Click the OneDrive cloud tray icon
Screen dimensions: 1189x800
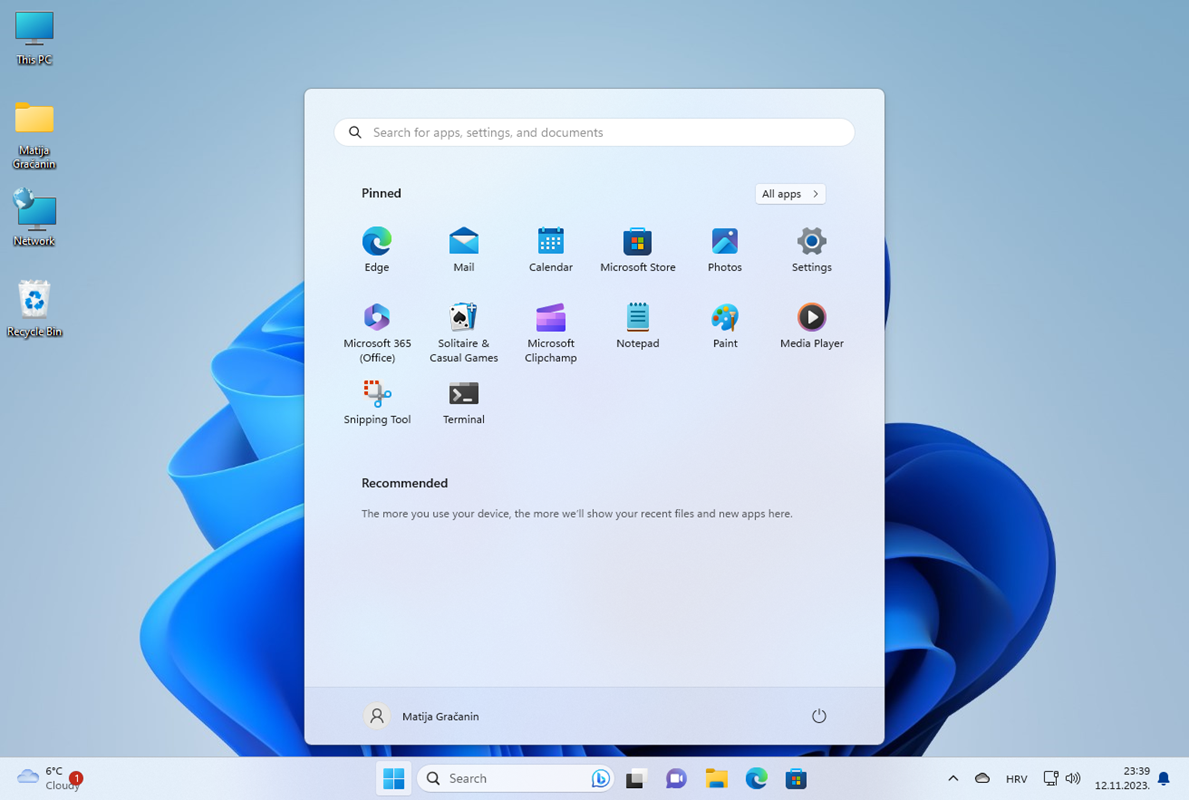click(982, 778)
